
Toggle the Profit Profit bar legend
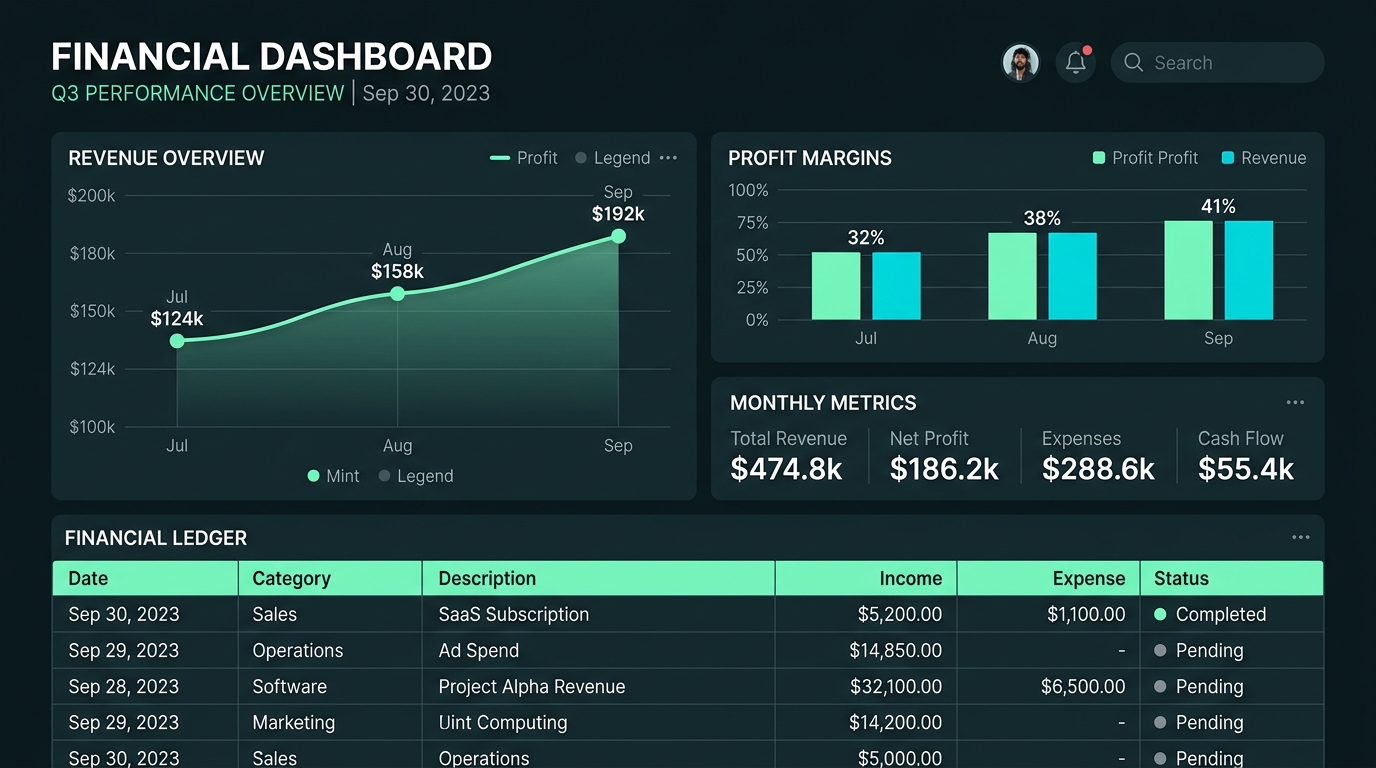pyautogui.click(x=1145, y=158)
